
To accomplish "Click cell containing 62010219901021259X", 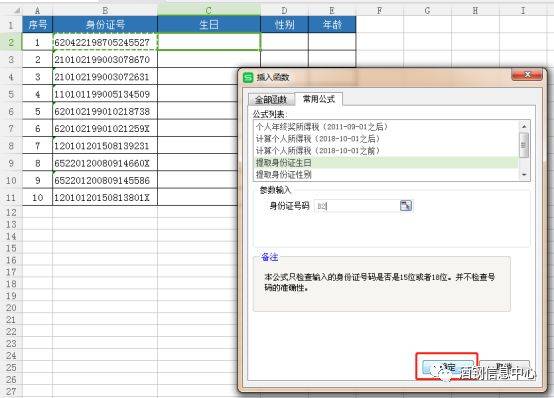I will [105, 128].
